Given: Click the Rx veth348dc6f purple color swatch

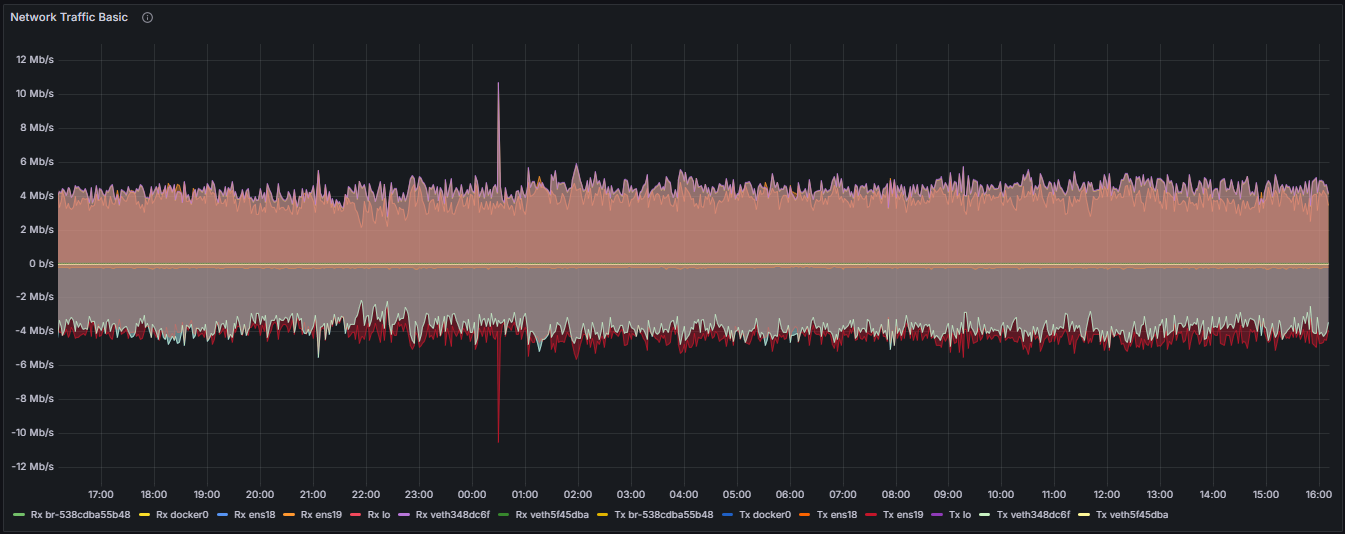Looking at the screenshot, I should (x=403, y=515).
